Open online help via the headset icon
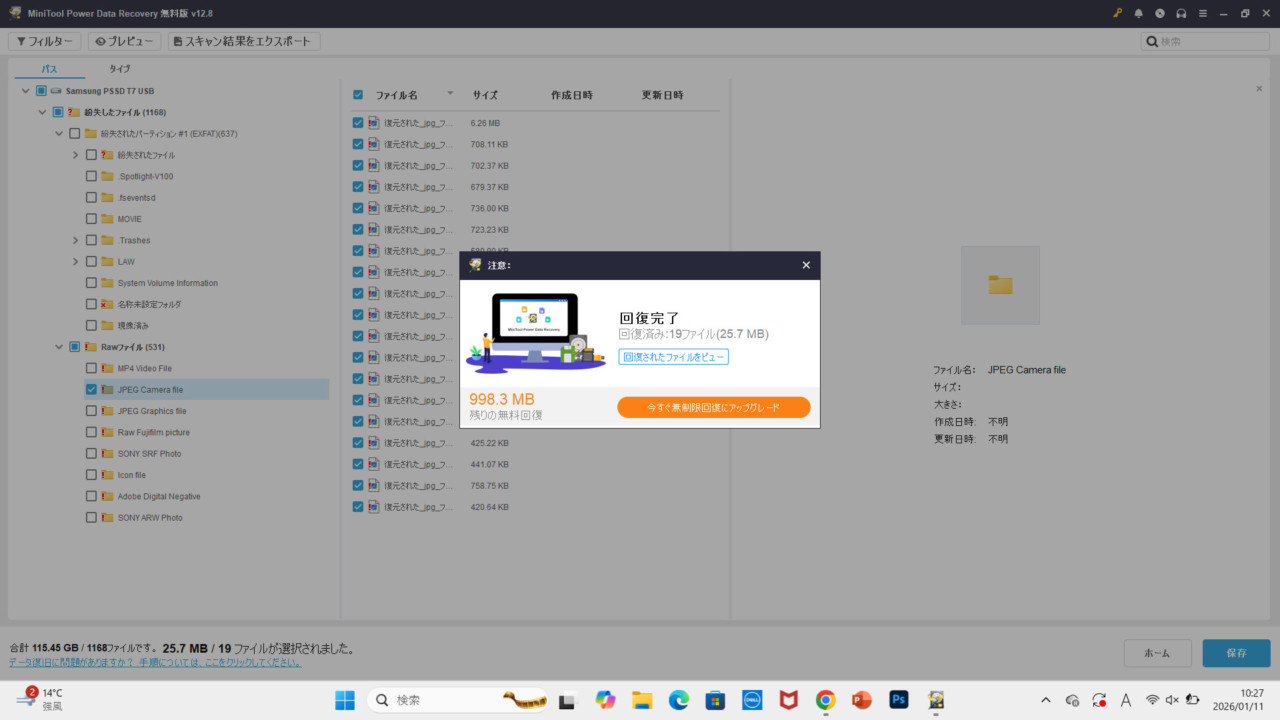Screen dimensions: 1280x720 point(1182,14)
